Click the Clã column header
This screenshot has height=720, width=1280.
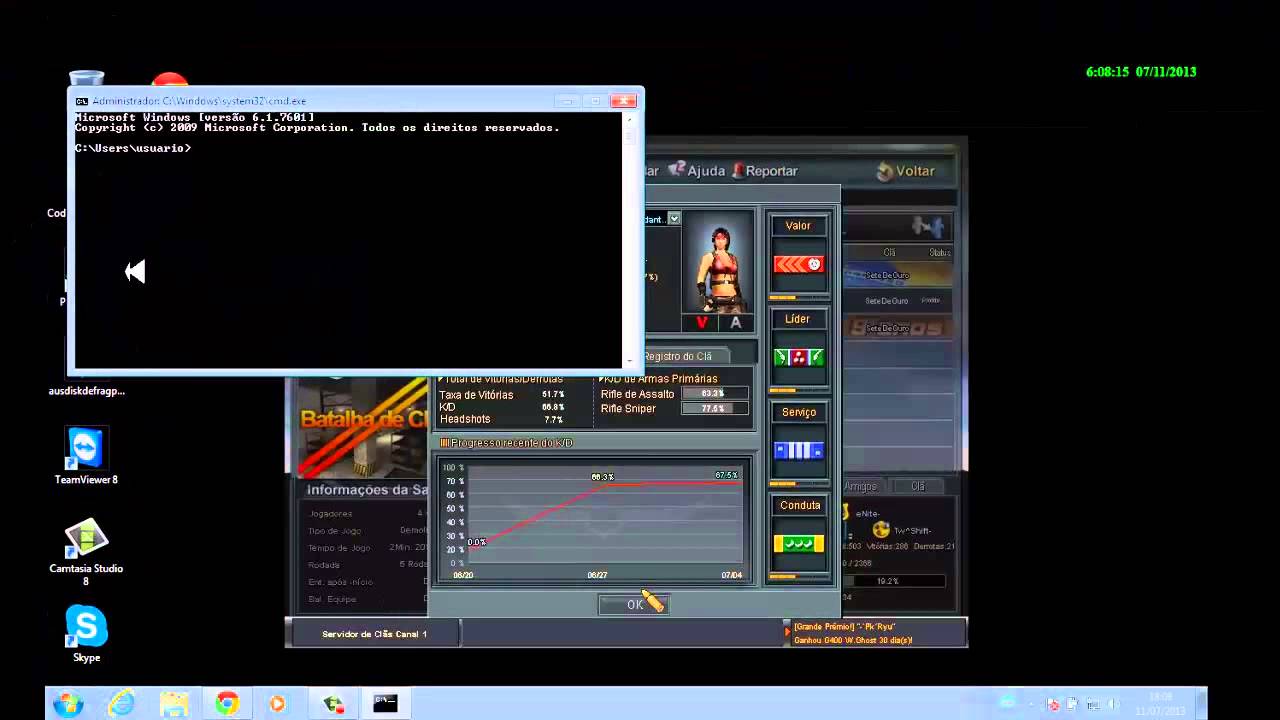pos(889,253)
